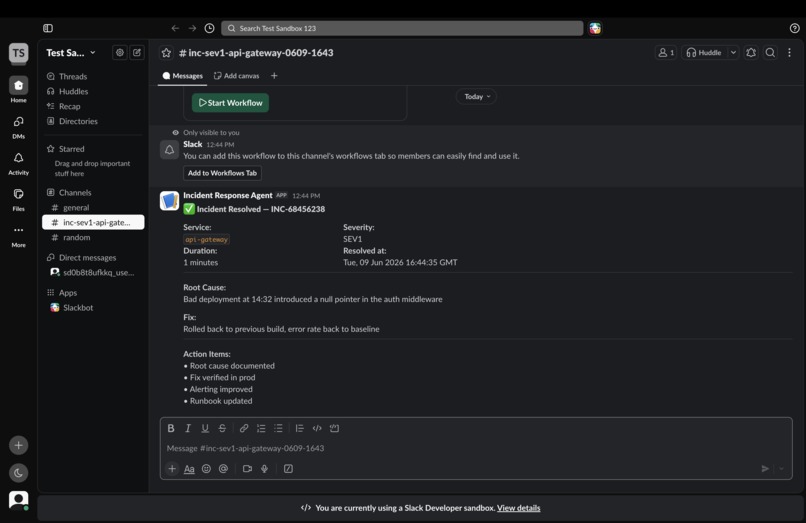Click the View details link
806x523 pixels.
click(x=518, y=508)
